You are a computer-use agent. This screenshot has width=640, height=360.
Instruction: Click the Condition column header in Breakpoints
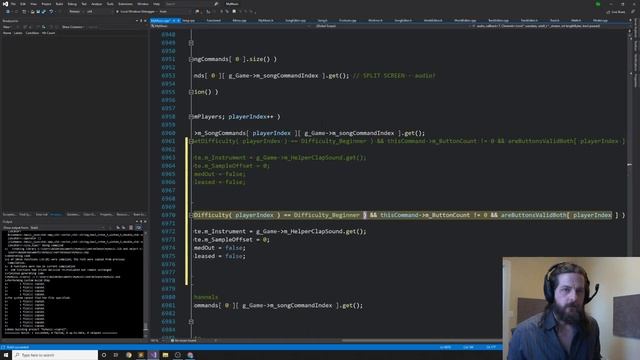click(x=32, y=33)
